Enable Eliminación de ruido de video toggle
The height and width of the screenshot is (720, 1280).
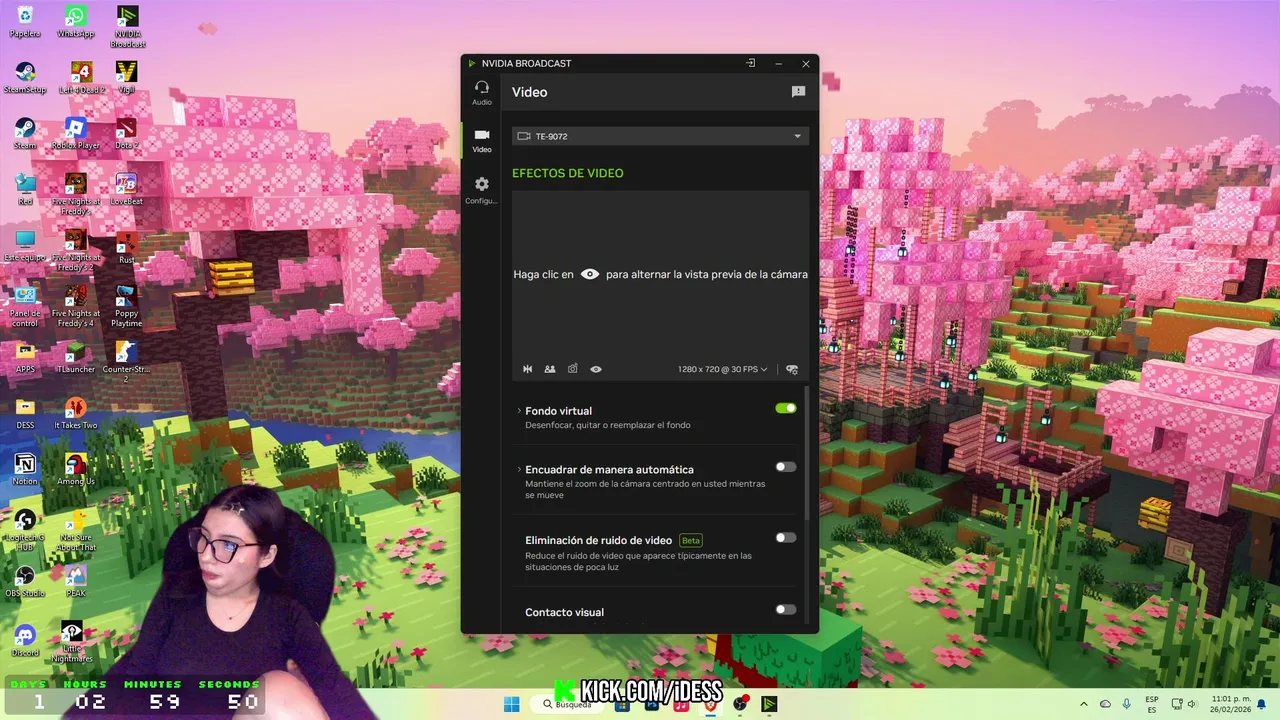point(786,538)
